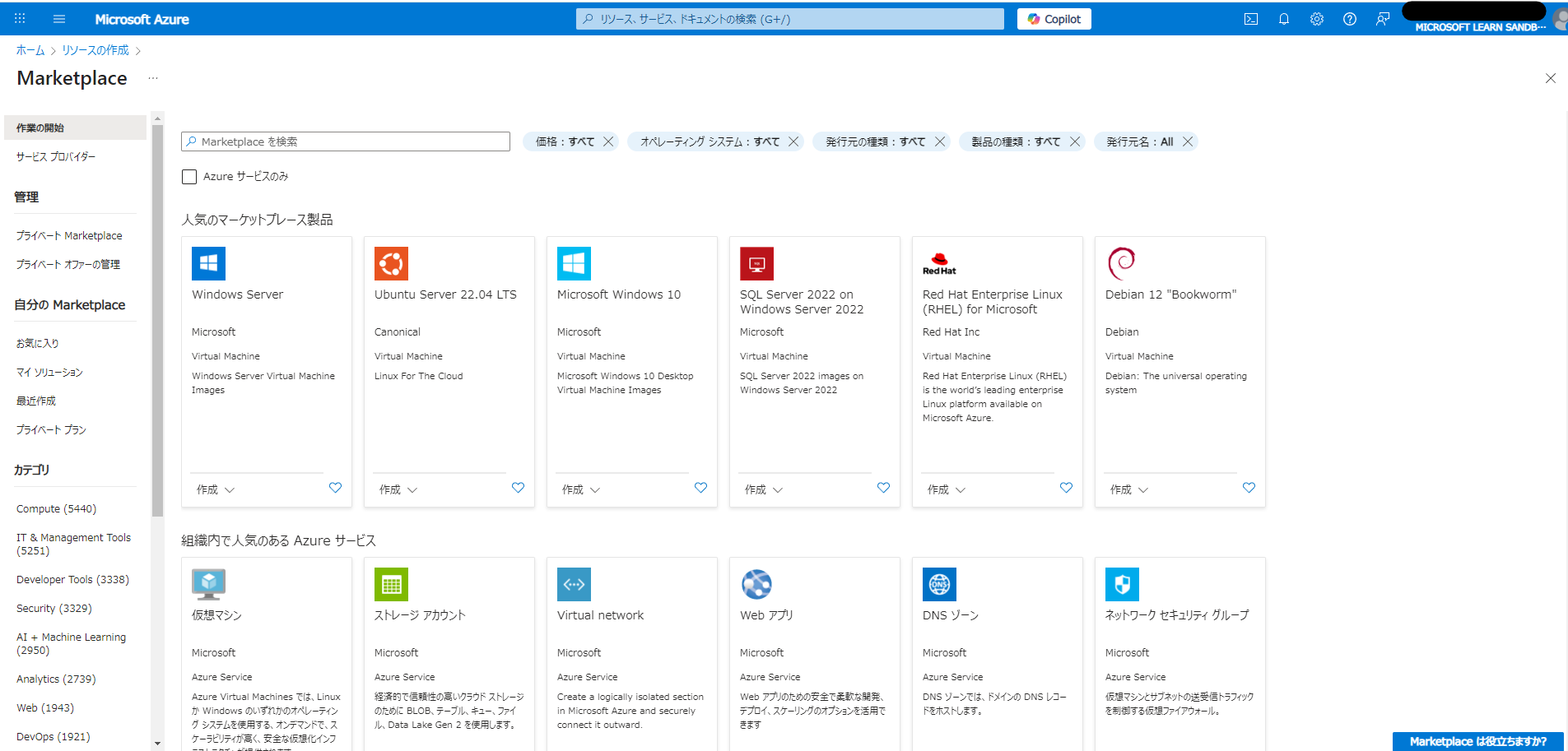Expand 作成 dropdown for Microsoft Windows 10
Screen dimensions: 1568x751
tap(581, 489)
